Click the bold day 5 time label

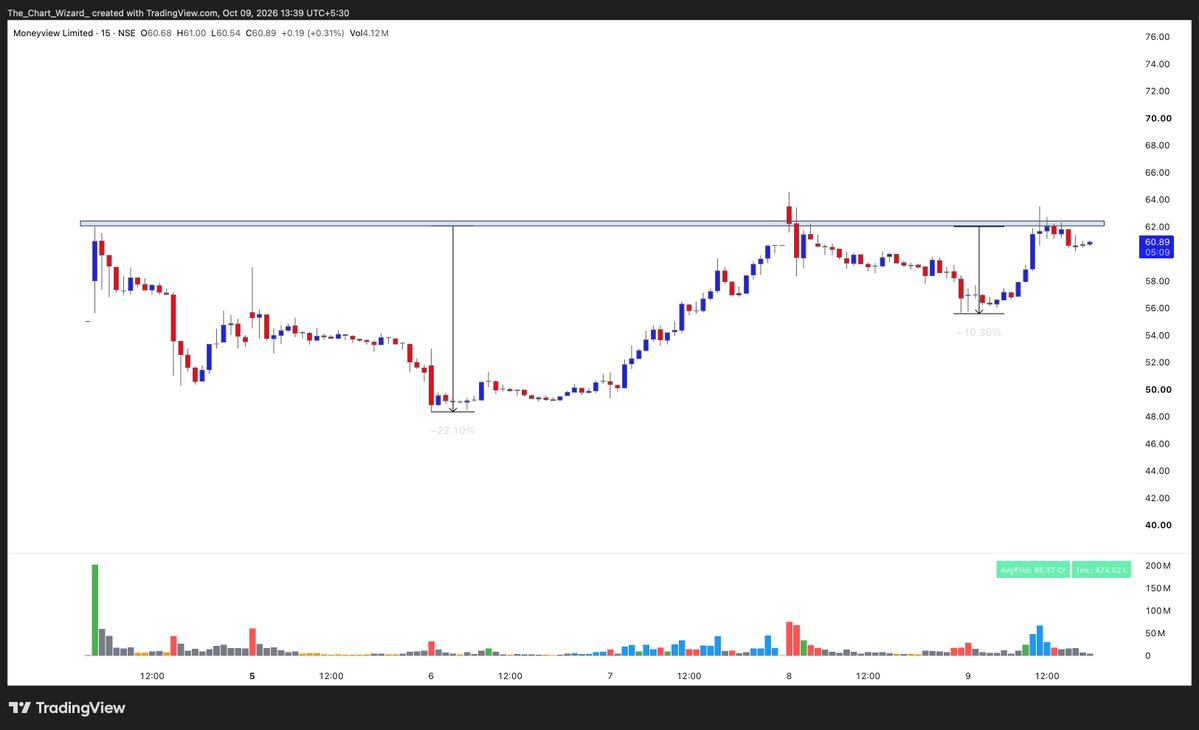(x=252, y=676)
